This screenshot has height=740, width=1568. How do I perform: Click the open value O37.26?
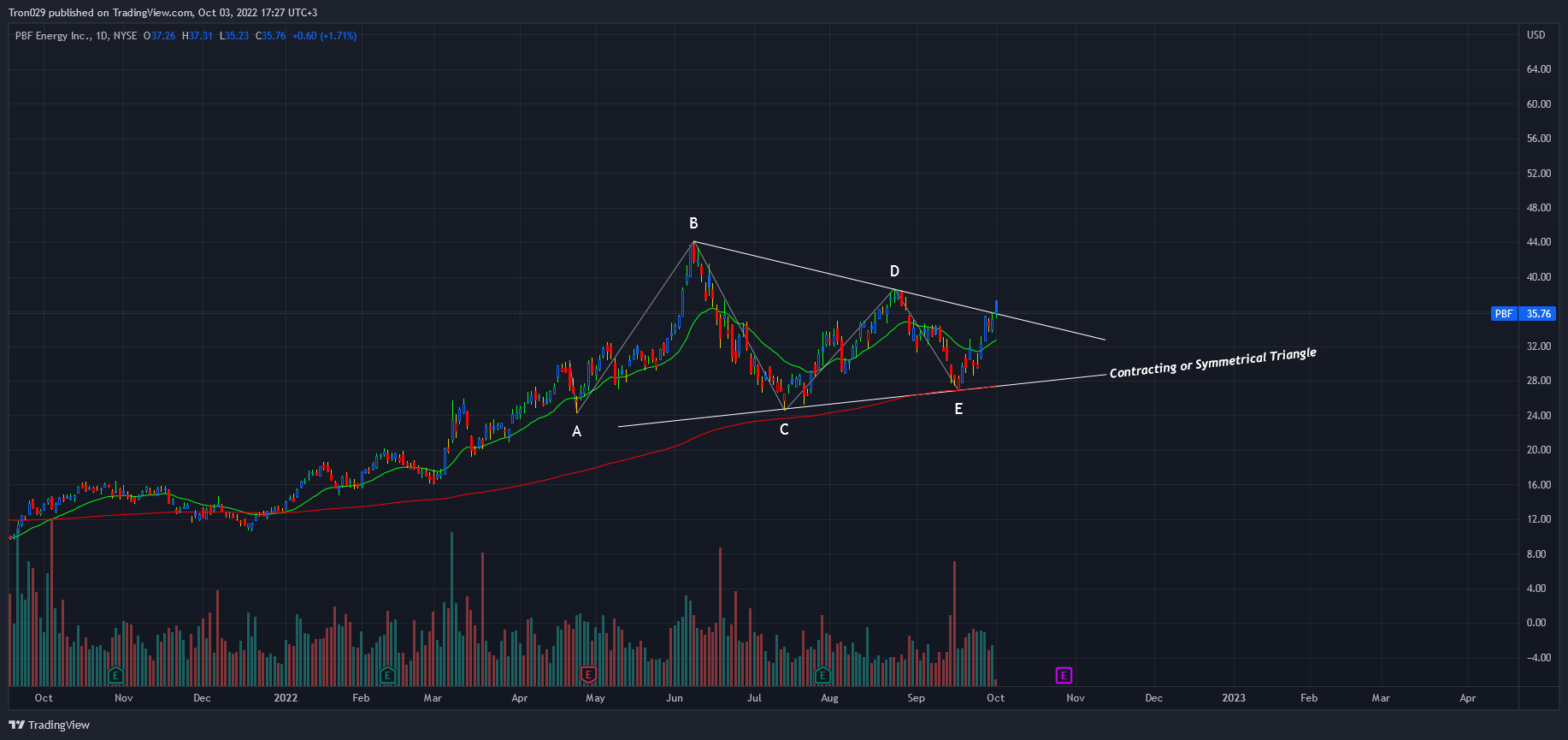pyautogui.click(x=159, y=36)
